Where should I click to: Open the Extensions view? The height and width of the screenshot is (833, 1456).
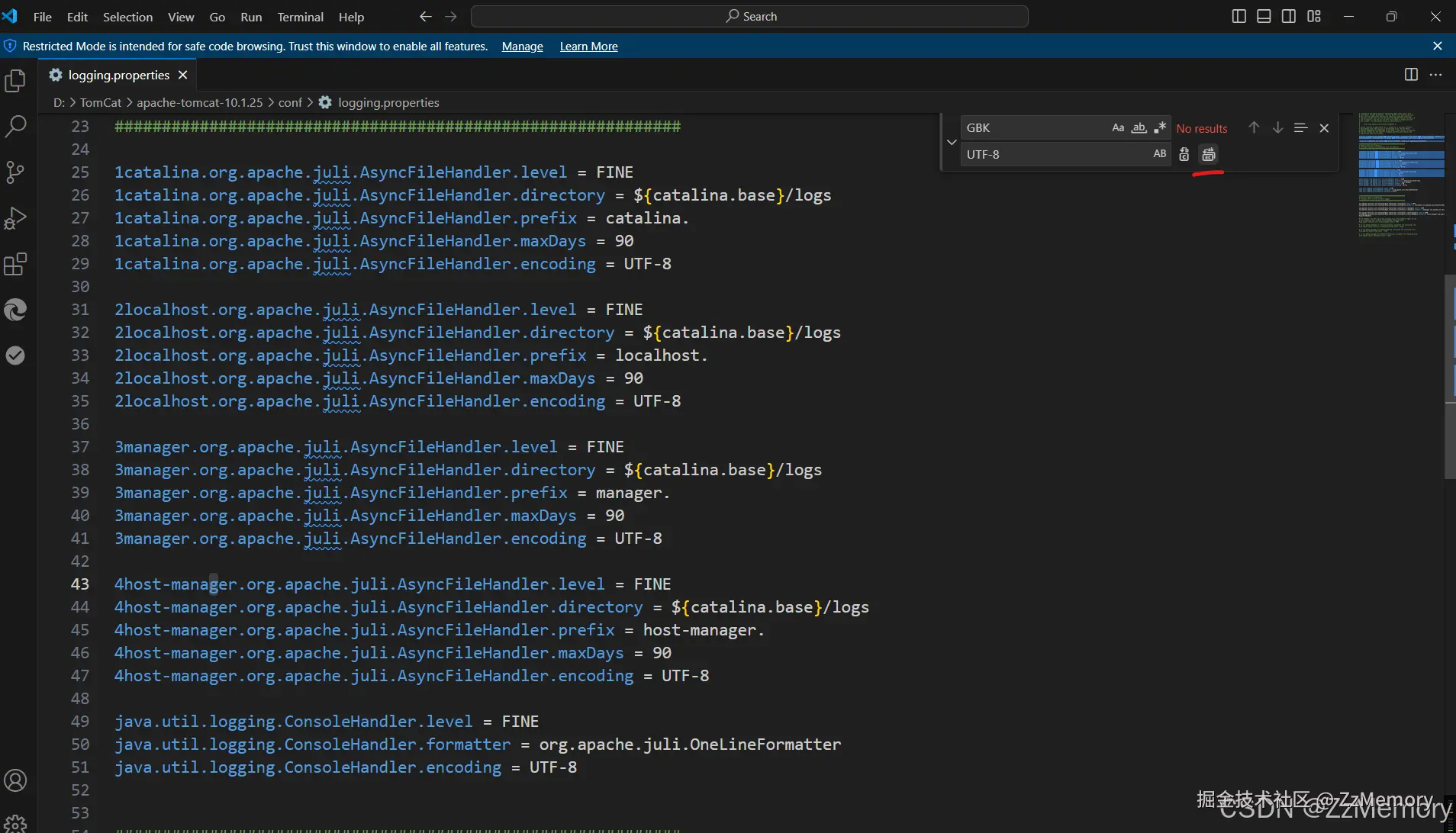click(x=15, y=265)
